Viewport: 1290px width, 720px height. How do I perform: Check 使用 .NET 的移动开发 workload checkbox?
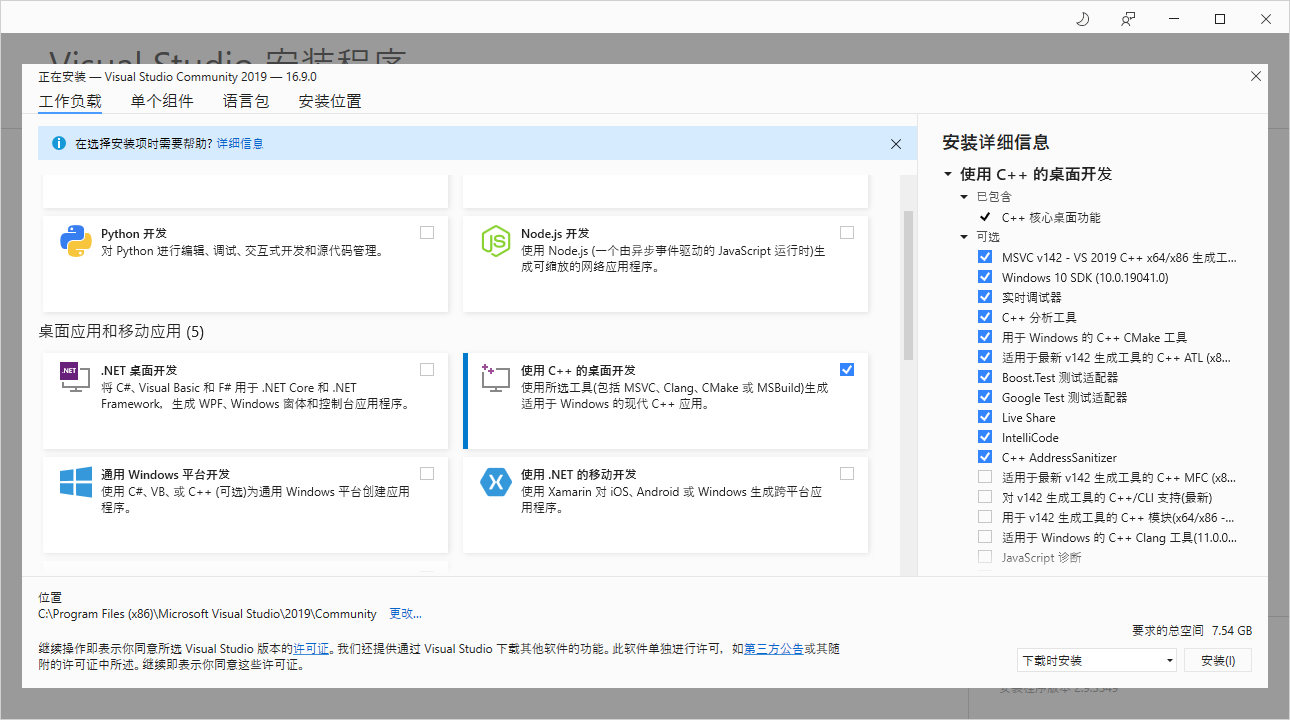[x=847, y=473]
